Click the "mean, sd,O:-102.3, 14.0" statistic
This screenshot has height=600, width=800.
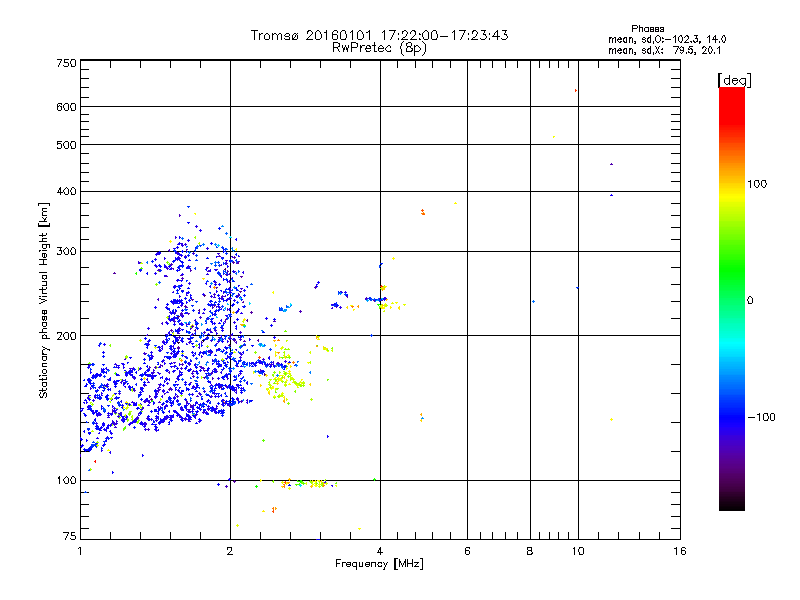pos(667,39)
